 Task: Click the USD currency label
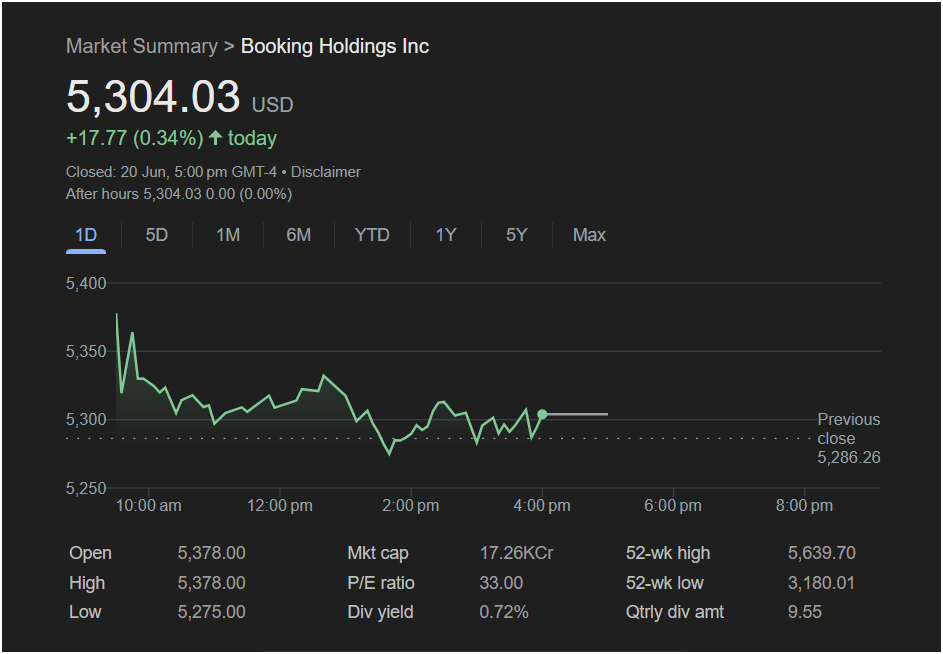tap(272, 105)
